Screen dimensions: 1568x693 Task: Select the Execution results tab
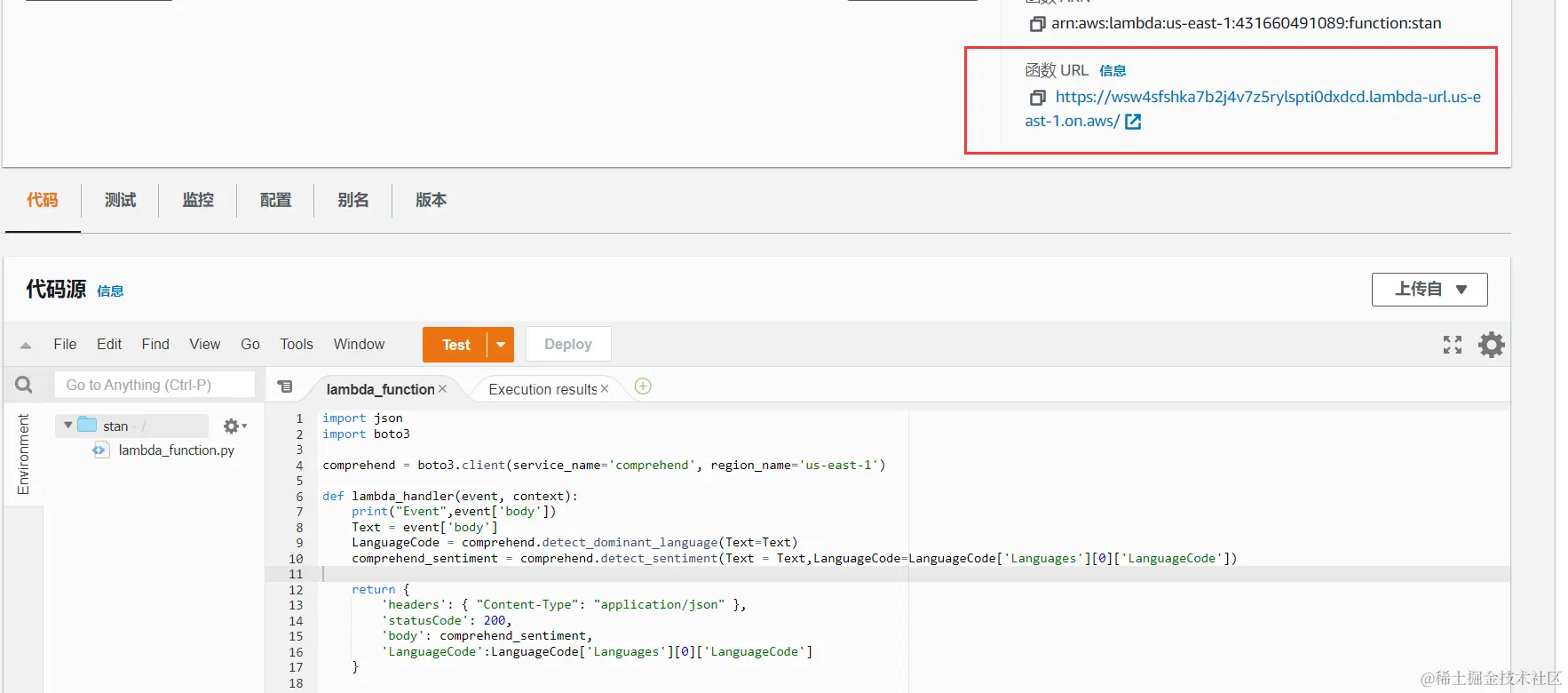pos(542,389)
